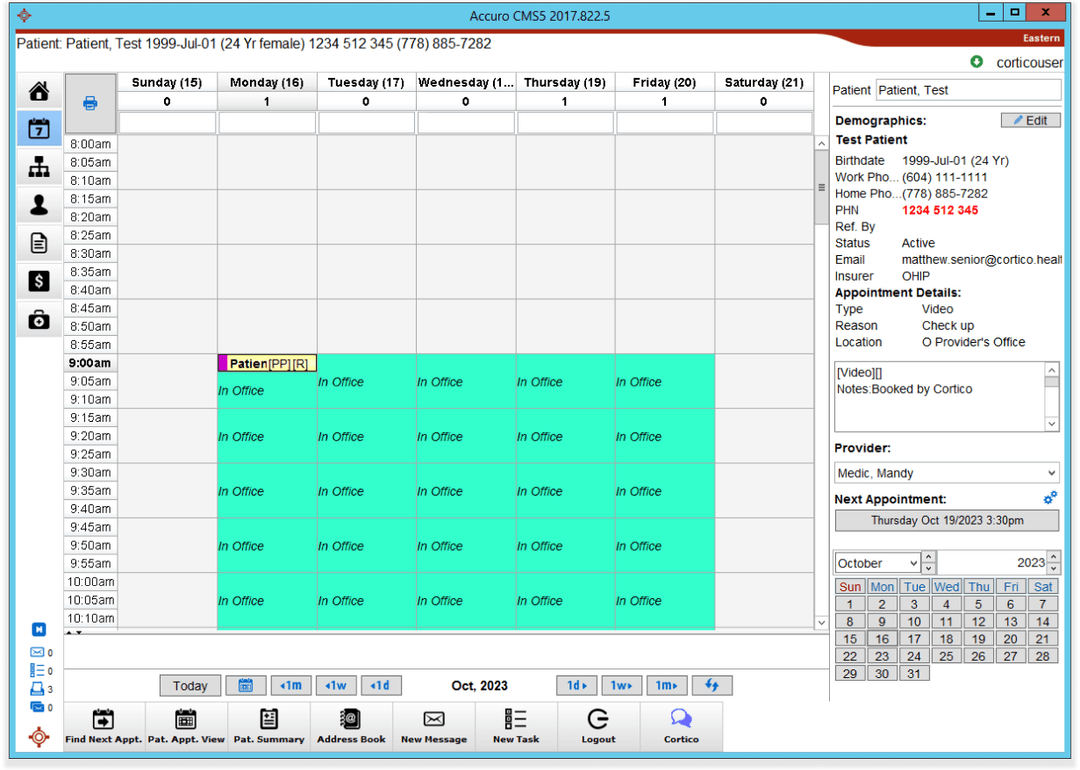1080x770 pixels.
Task: Click the red target icon at bottom left
Action: point(38,737)
